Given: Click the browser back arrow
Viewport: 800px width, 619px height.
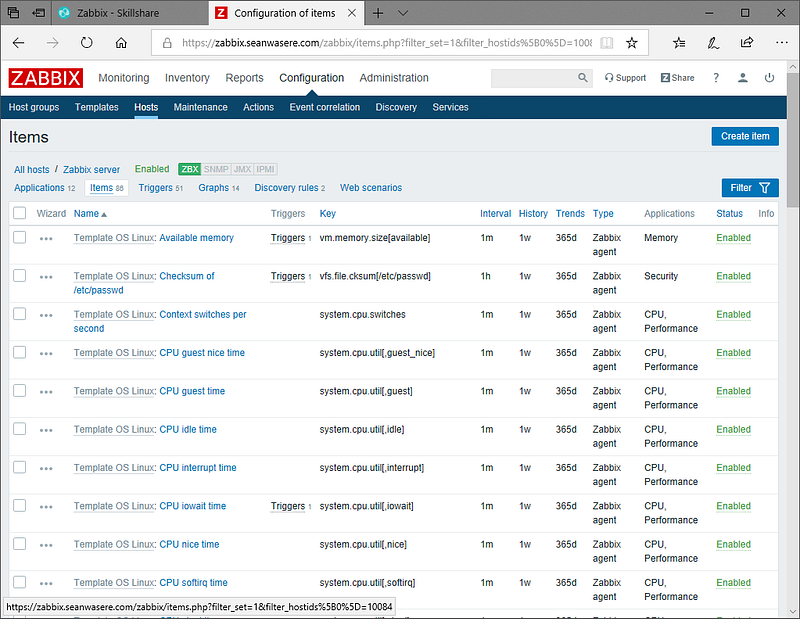Looking at the screenshot, I should [x=19, y=43].
